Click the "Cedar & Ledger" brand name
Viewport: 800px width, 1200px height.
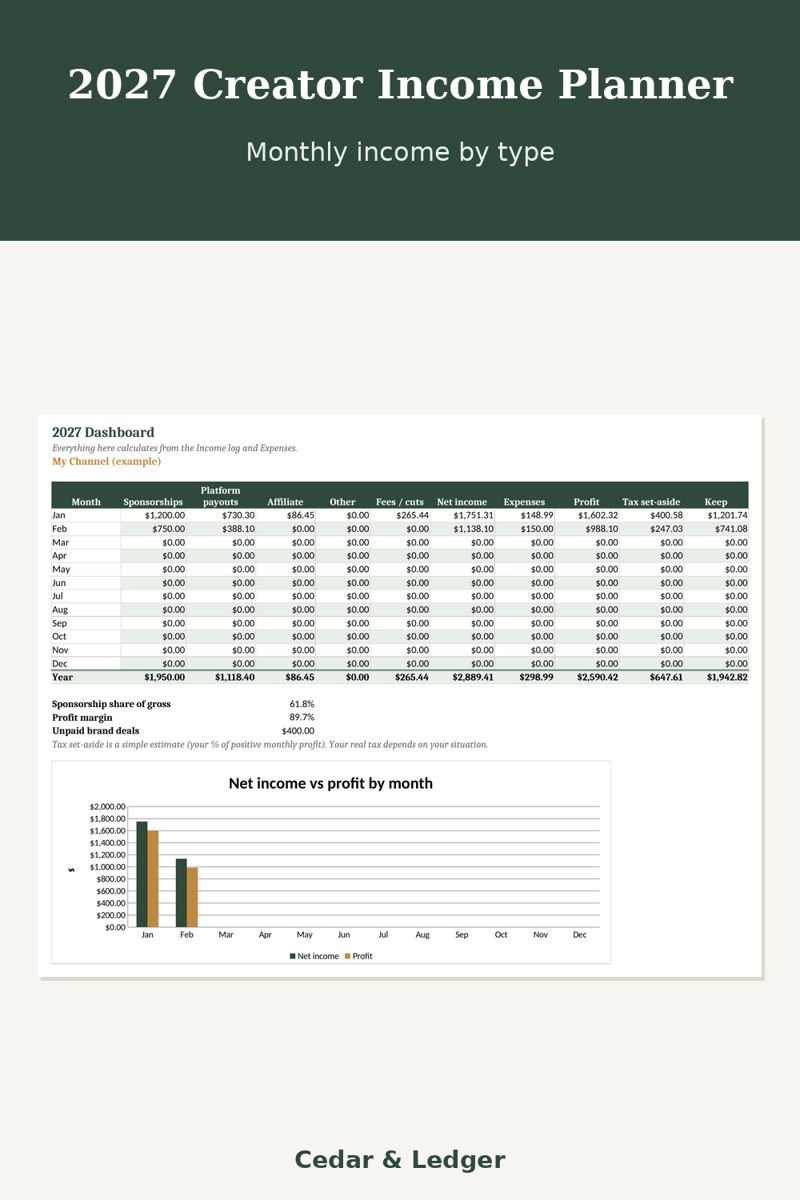pyautogui.click(x=400, y=1160)
